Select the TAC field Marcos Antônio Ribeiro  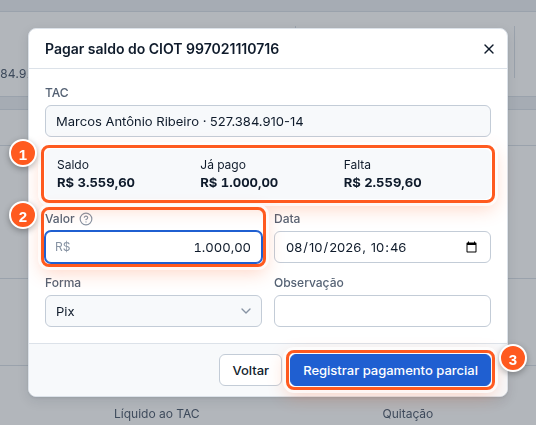[x=268, y=121]
